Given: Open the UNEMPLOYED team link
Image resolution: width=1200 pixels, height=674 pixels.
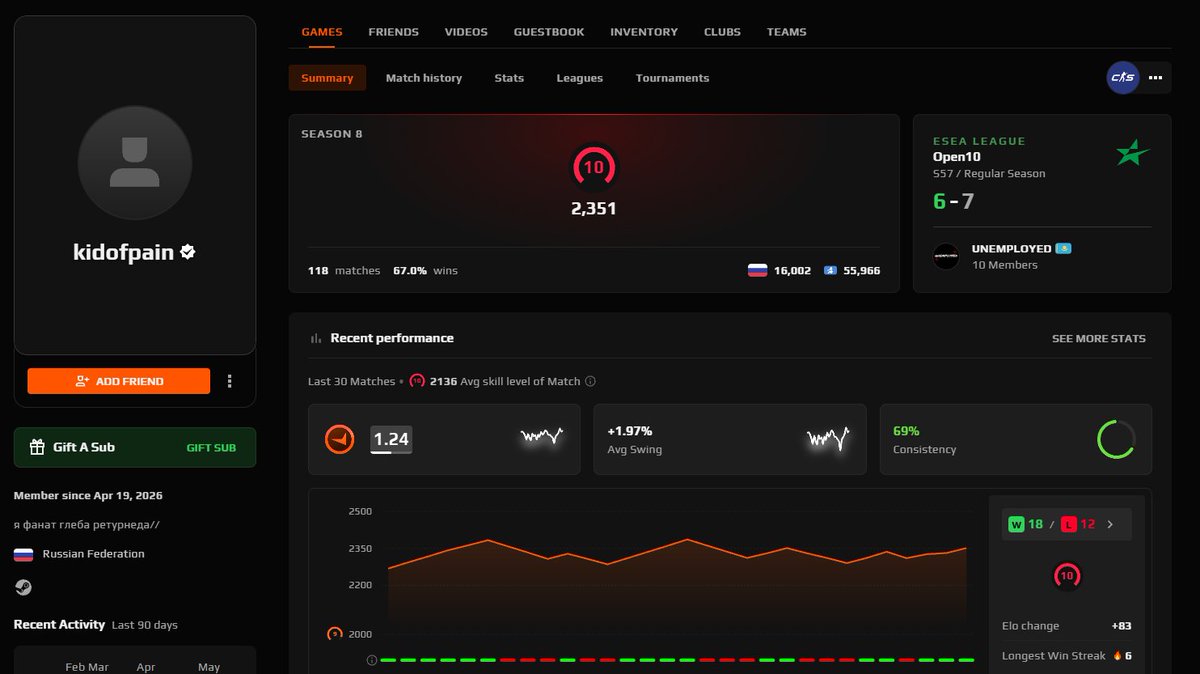Looking at the screenshot, I should coord(1011,249).
